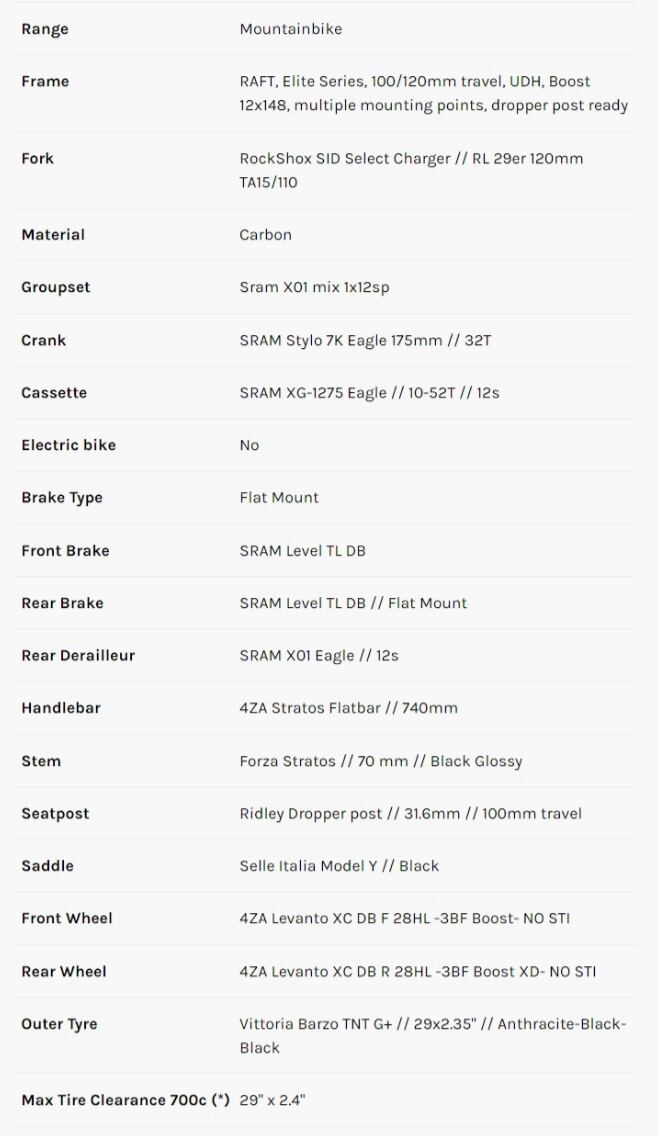
Task: Click the Crank row label
Action: coord(43,340)
